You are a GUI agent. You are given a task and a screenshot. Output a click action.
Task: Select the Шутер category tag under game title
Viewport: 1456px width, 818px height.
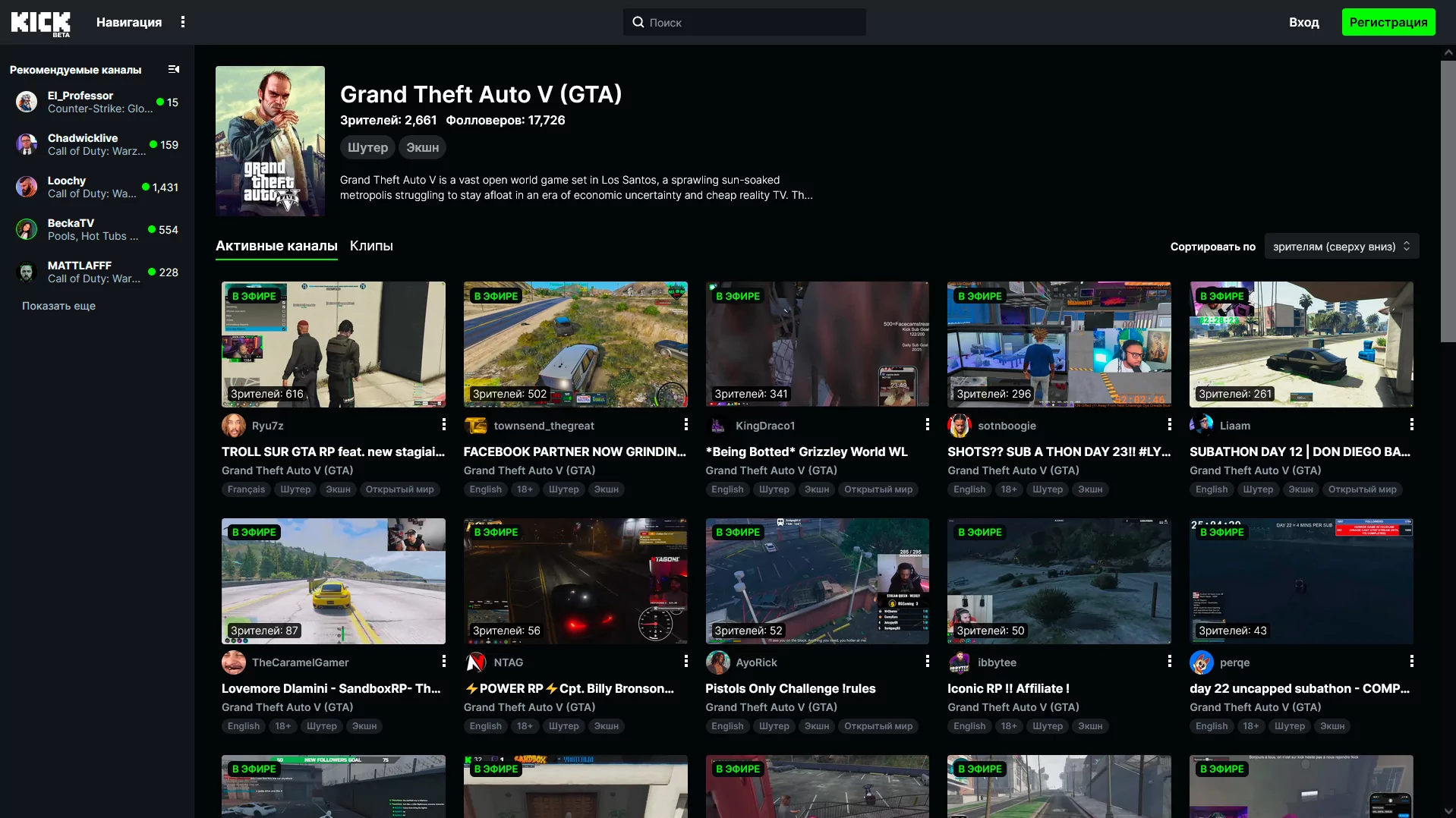368,147
